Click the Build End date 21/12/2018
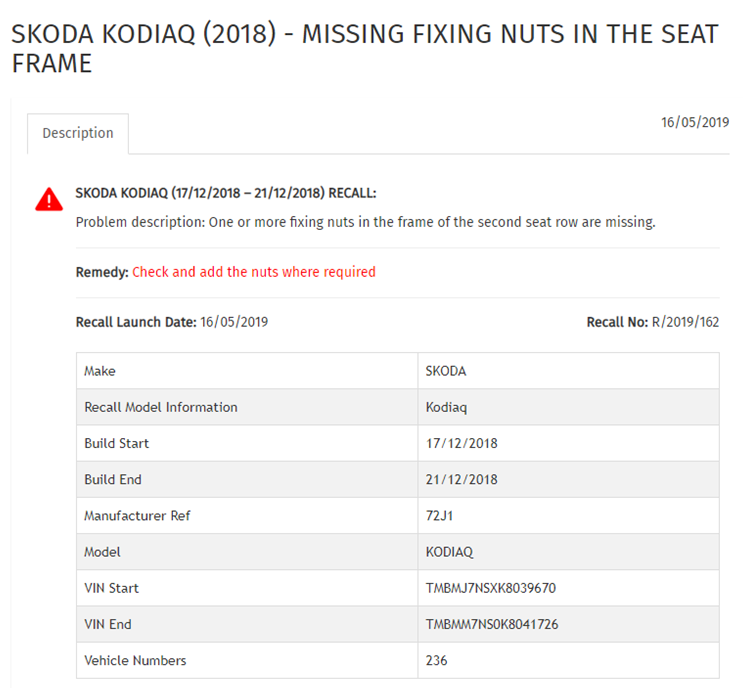The image size is (743, 688). (462, 480)
